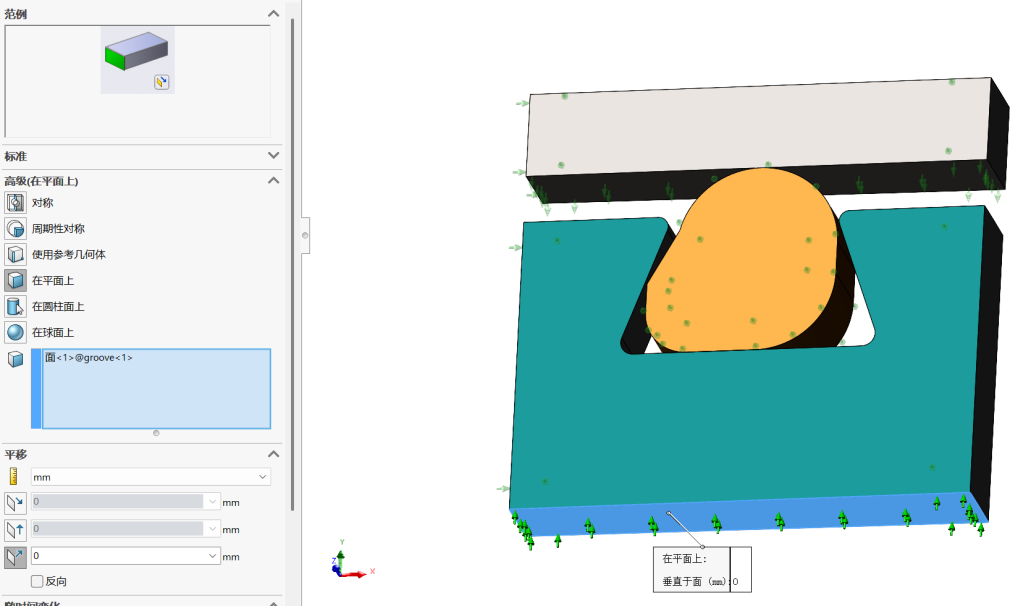This screenshot has height=606, width=1010.
Task: Click the panel splitter collapse handle
Action: [x=305, y=235]
